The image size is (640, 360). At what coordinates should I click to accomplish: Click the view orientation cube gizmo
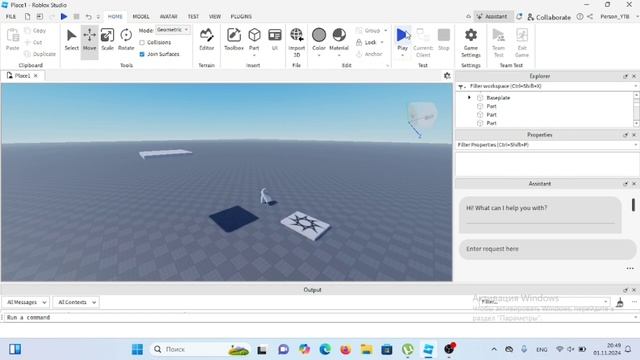[x=423, y=114]
